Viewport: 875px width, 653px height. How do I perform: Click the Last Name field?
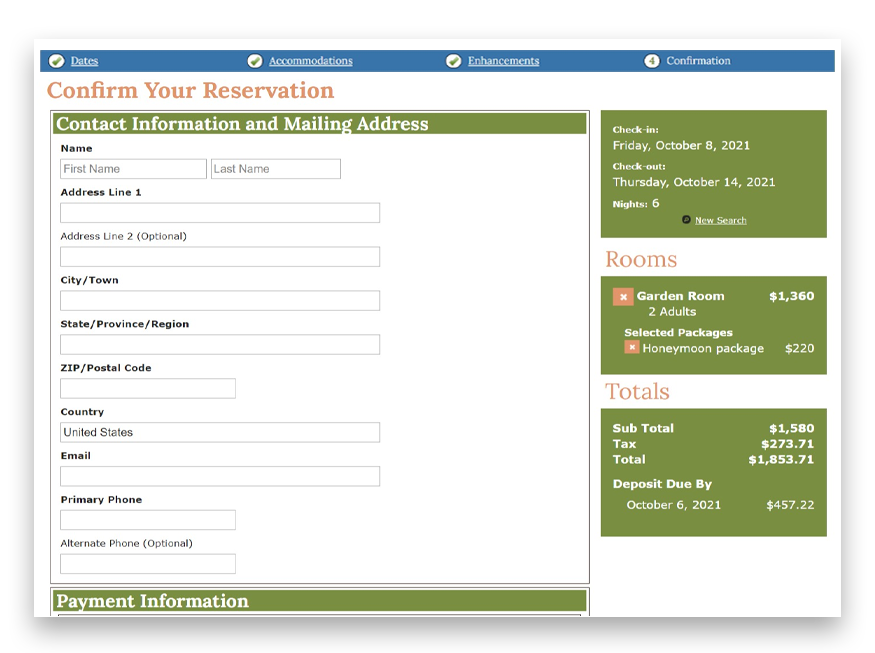[275, 168]
